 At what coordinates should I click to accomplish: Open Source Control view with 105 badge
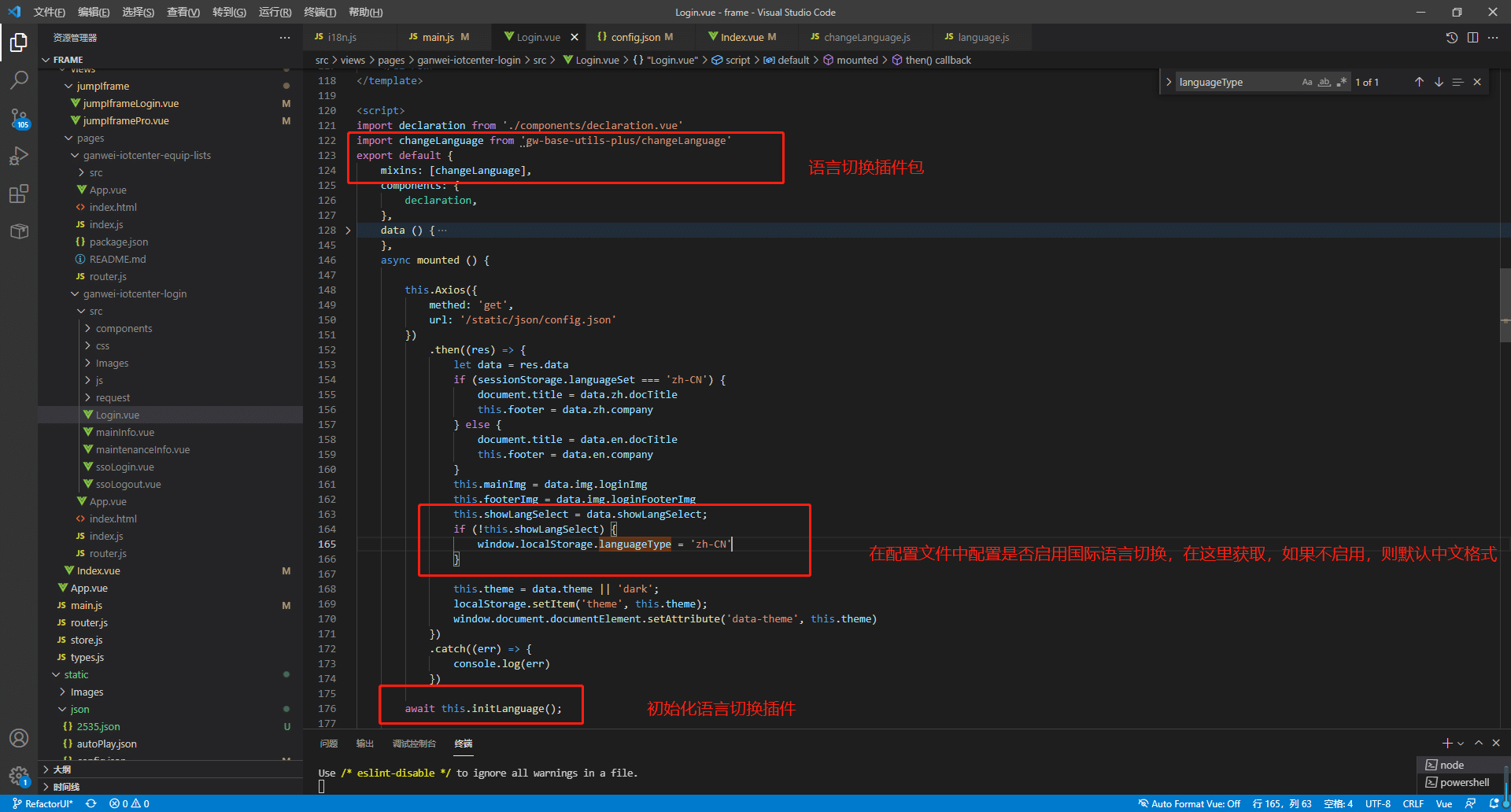click(x=19, y=118)
